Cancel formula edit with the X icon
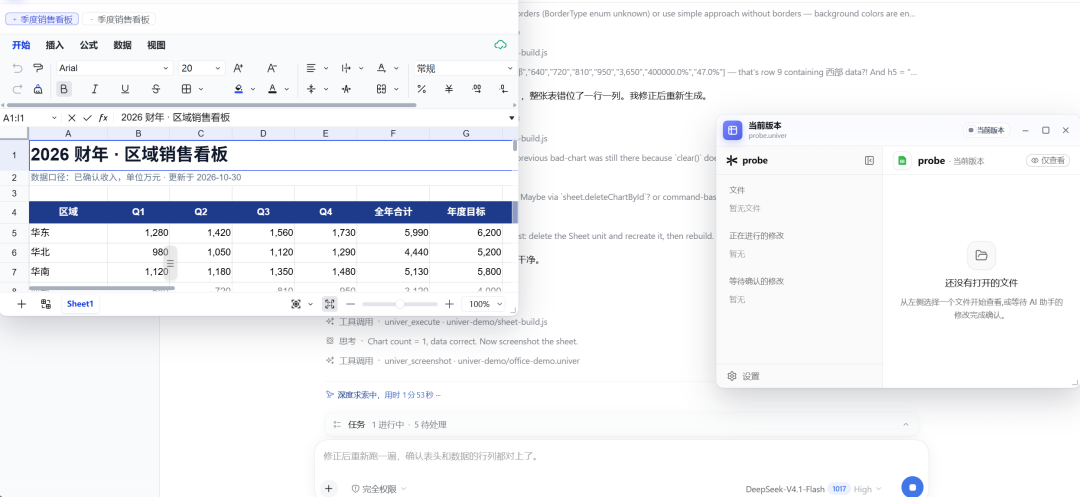The width and height of the screenshot is (1080, 497). point(72,118)
